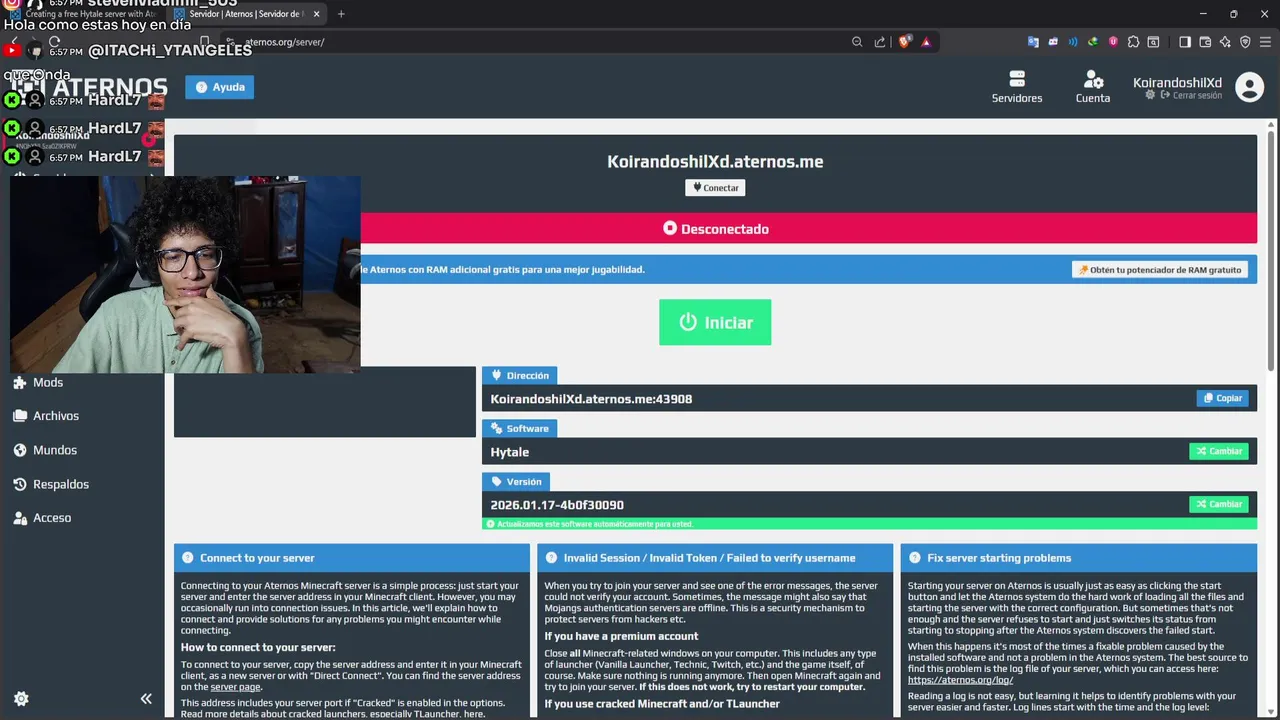Copy the server address with Copiar

click(1222, 398)
